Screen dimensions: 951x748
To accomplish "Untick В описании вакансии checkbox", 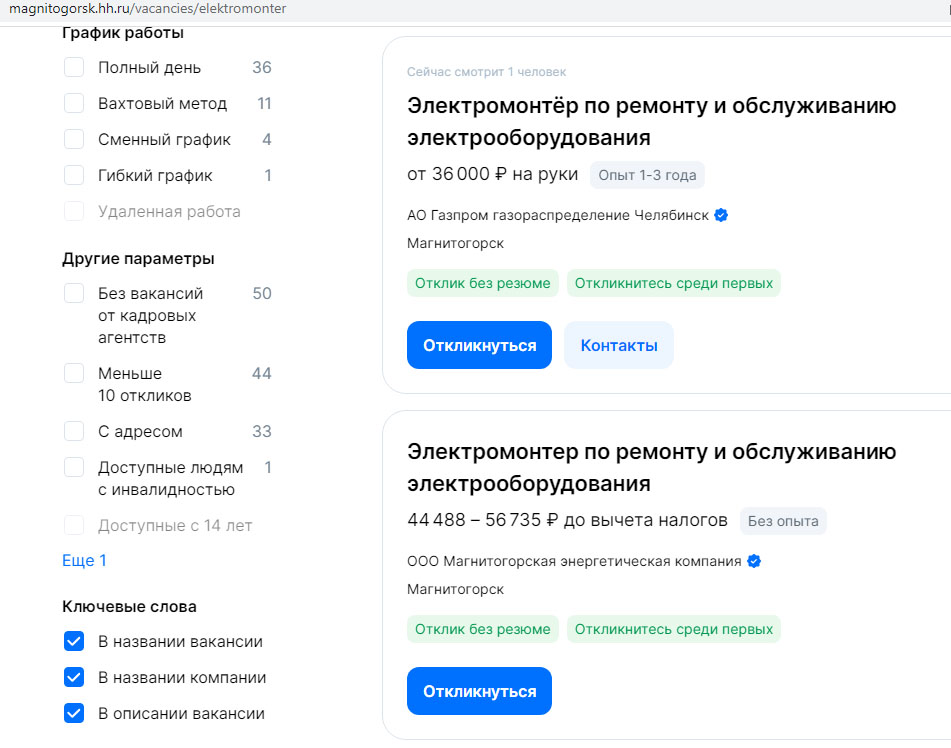I will point(74,714).
